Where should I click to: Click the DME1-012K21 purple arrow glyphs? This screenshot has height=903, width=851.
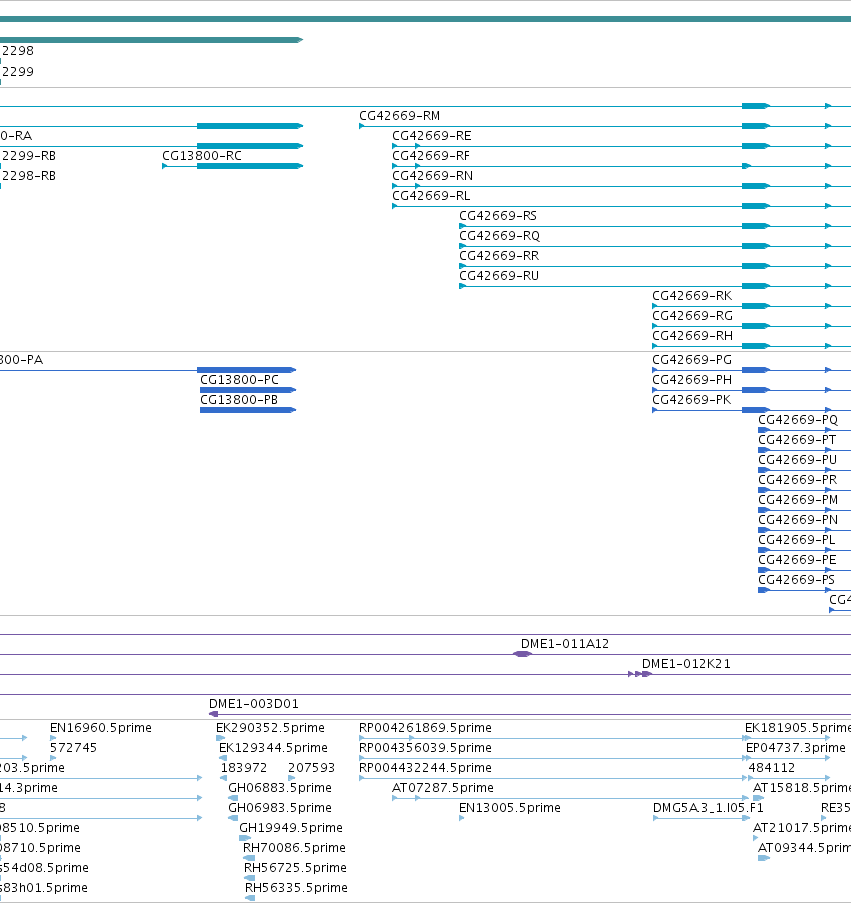click(x=640, y=674)
